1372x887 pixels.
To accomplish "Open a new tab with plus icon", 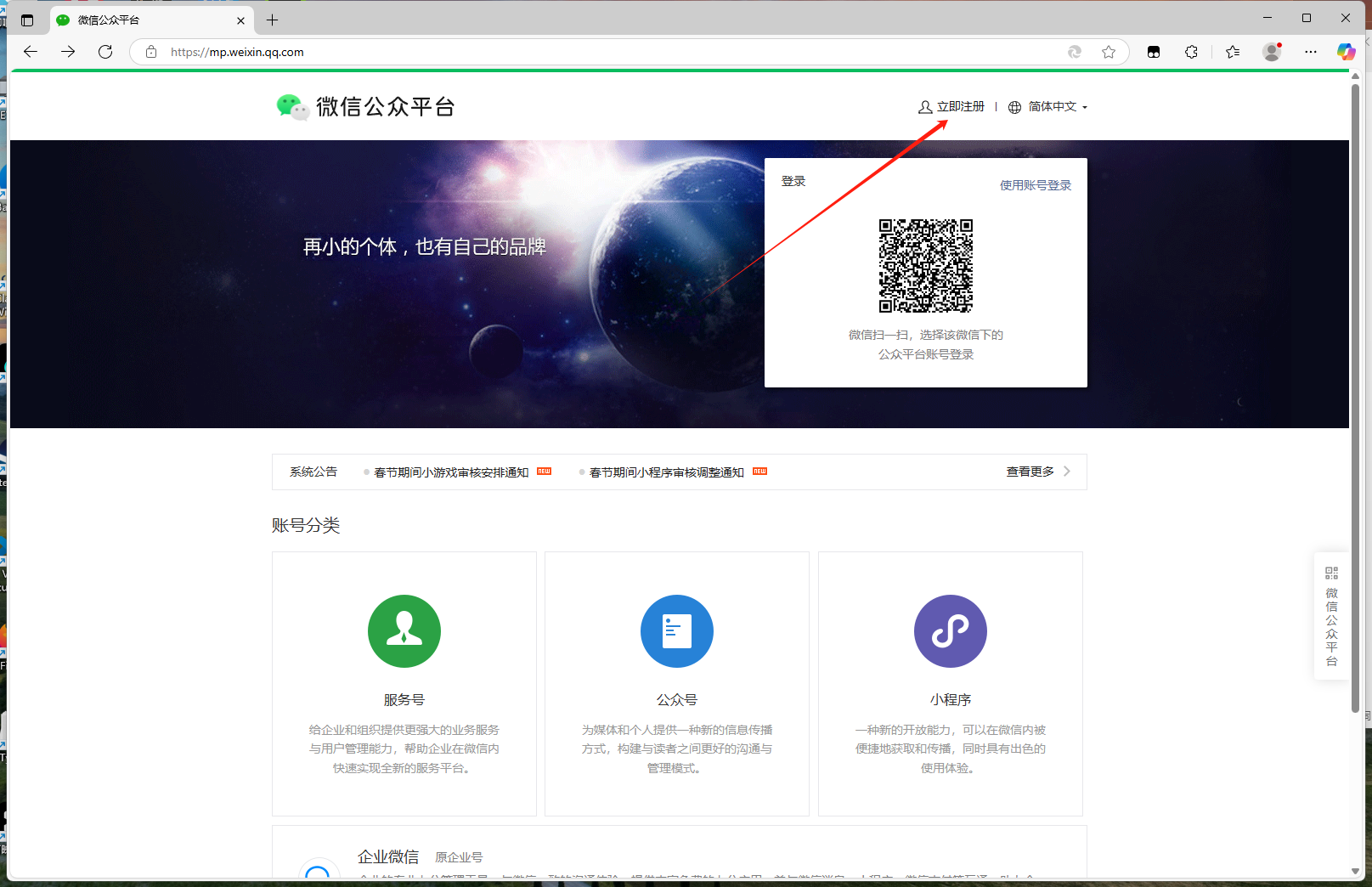I will 272,20.
